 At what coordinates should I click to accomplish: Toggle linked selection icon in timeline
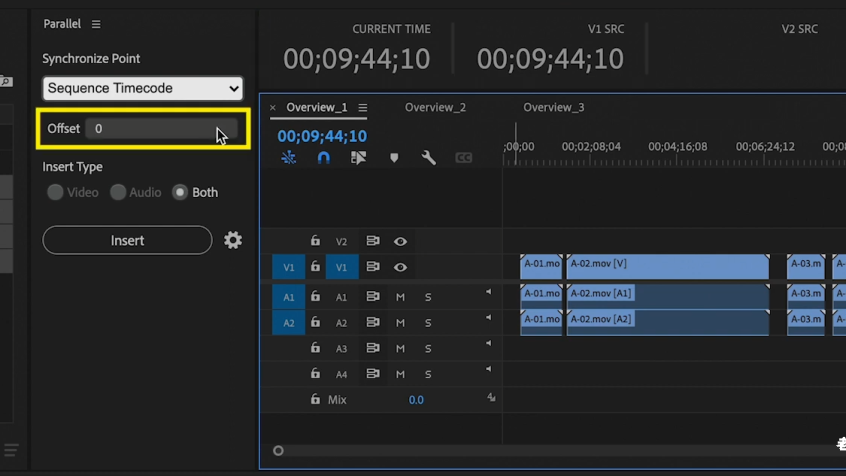tap(358, 158)
